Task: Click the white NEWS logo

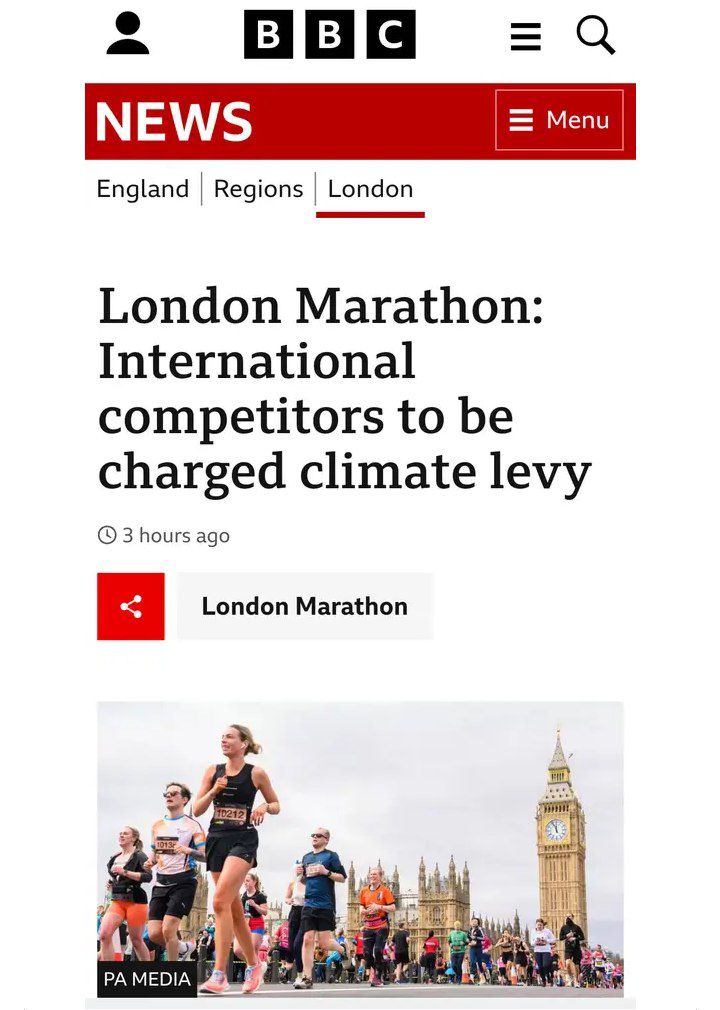Action: click(174, 122)
